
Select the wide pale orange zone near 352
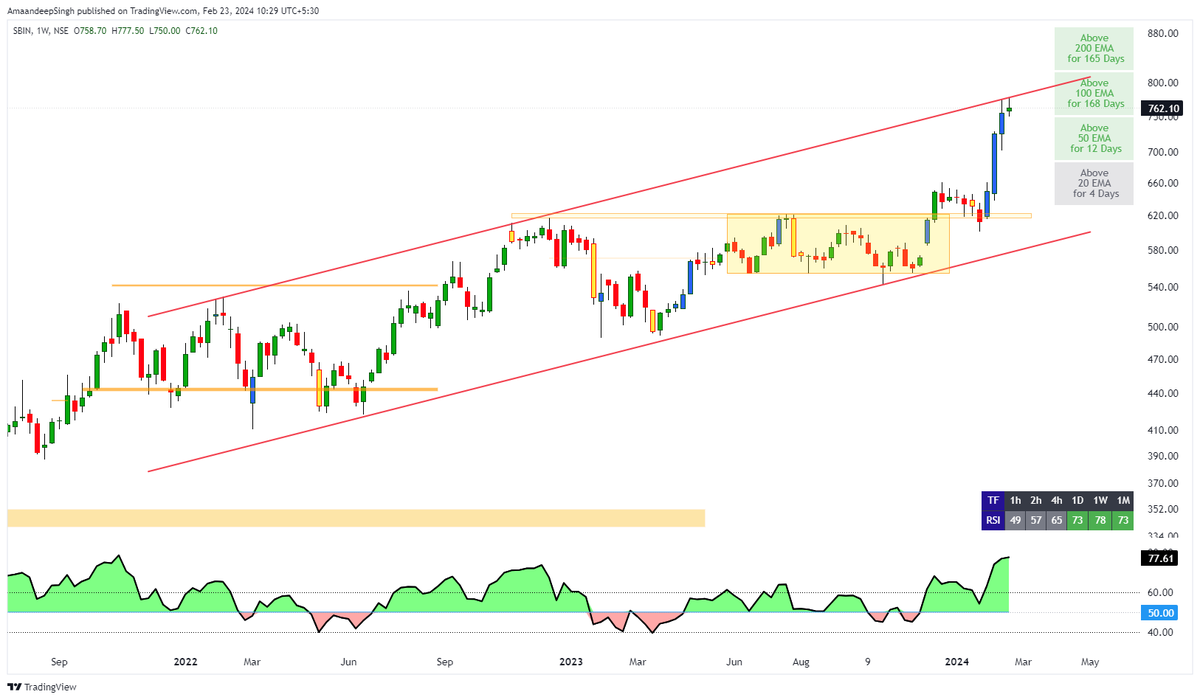(x=356, y=517)
